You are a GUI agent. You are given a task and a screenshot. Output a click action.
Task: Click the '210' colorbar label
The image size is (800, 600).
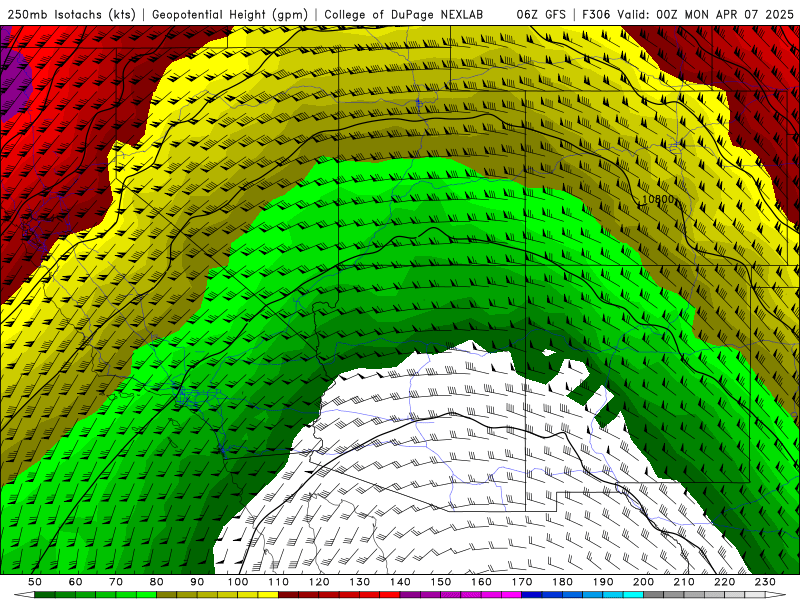[684, 582]
